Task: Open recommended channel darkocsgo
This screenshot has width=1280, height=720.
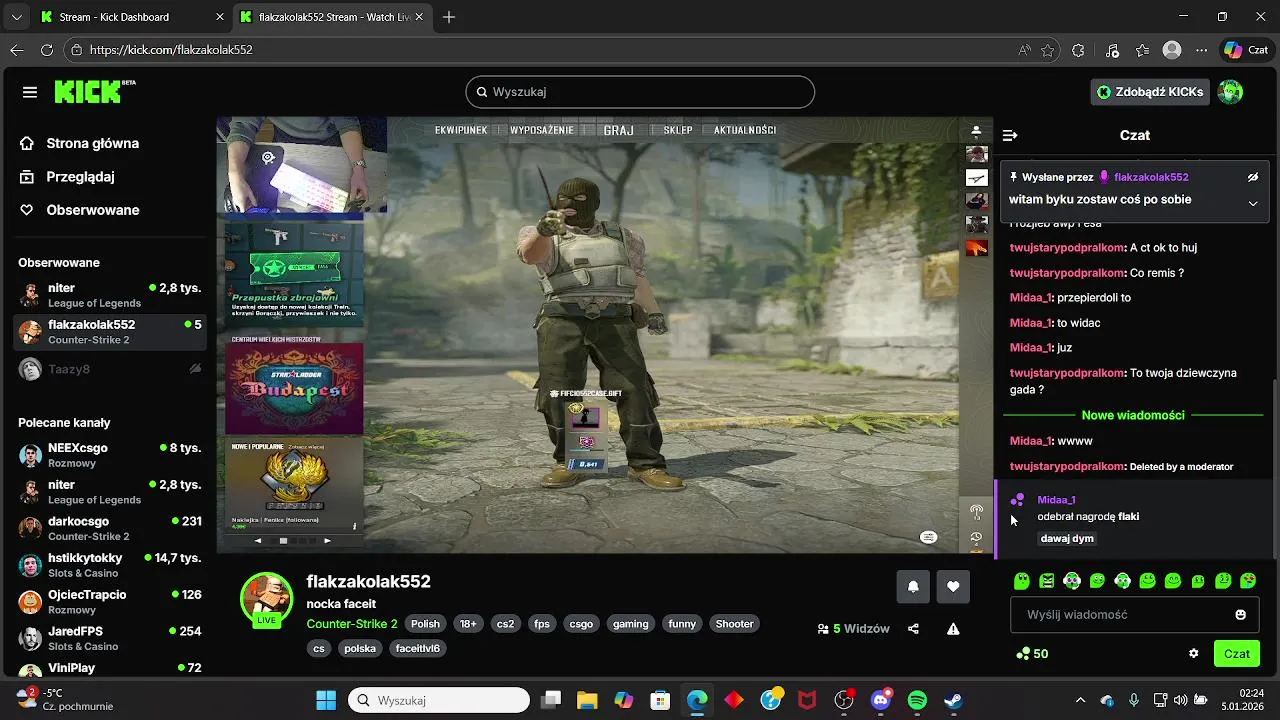Action: tap(110, 528)
